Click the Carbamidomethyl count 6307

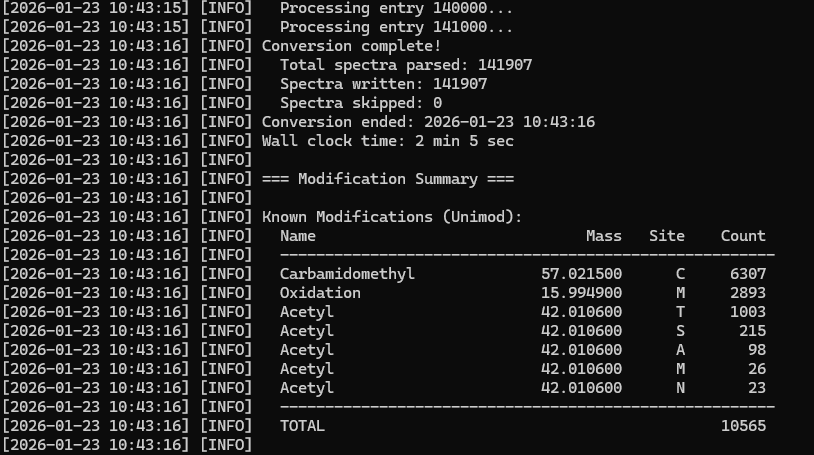click(x=748, y=274)
